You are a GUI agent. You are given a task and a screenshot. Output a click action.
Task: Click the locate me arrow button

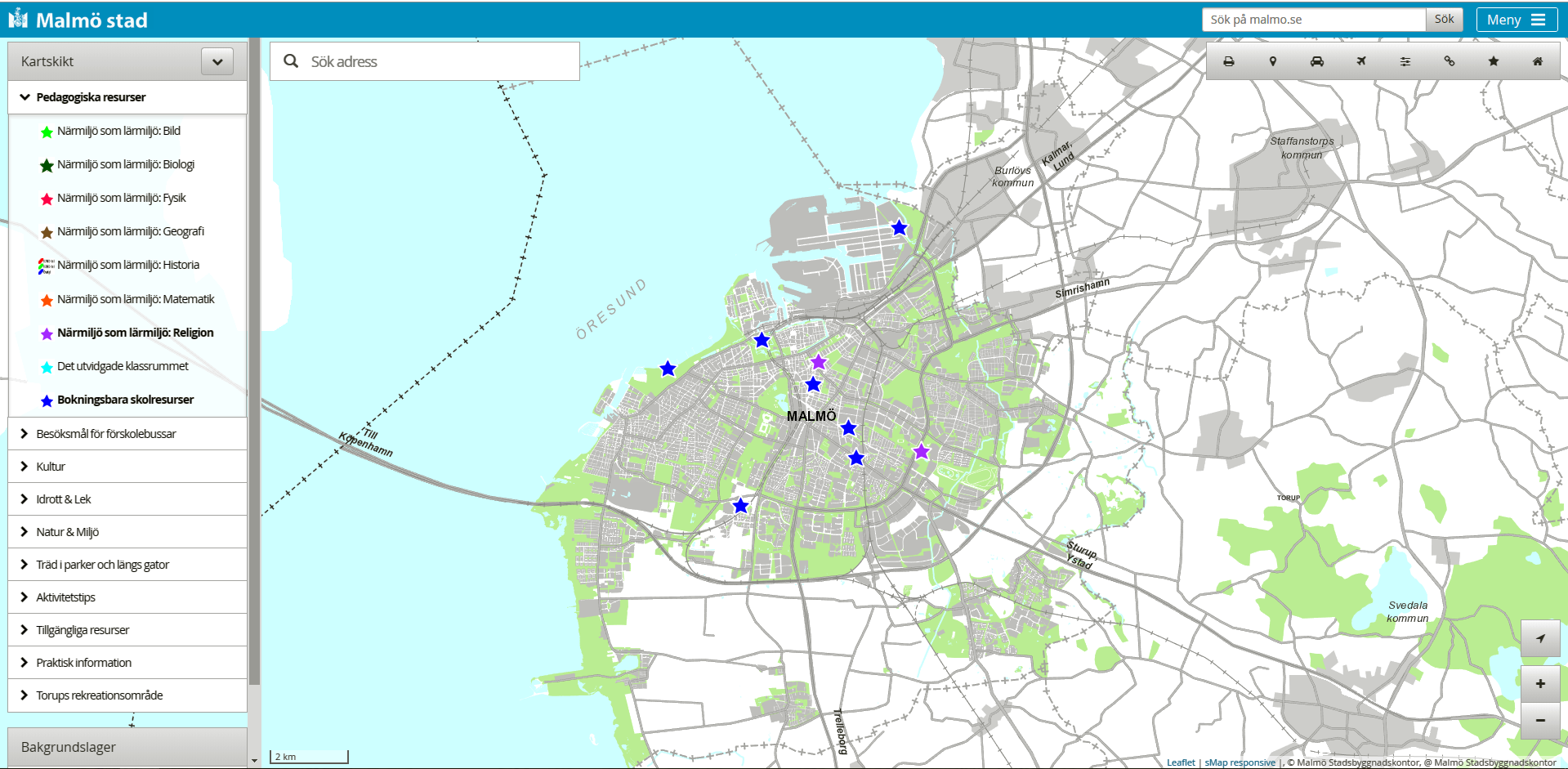click(x=1540, y=638)
